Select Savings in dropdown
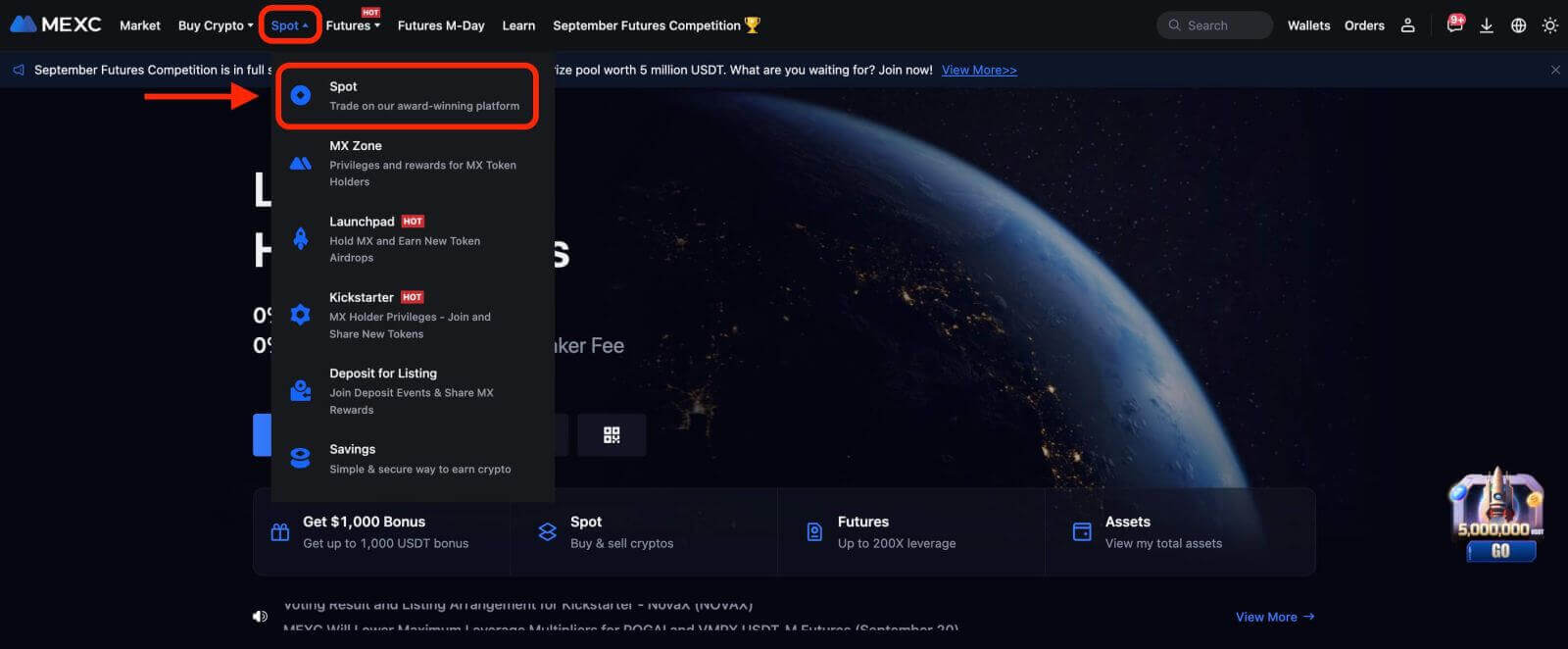Screen dimensions: 1568x649 coord(412,459)
